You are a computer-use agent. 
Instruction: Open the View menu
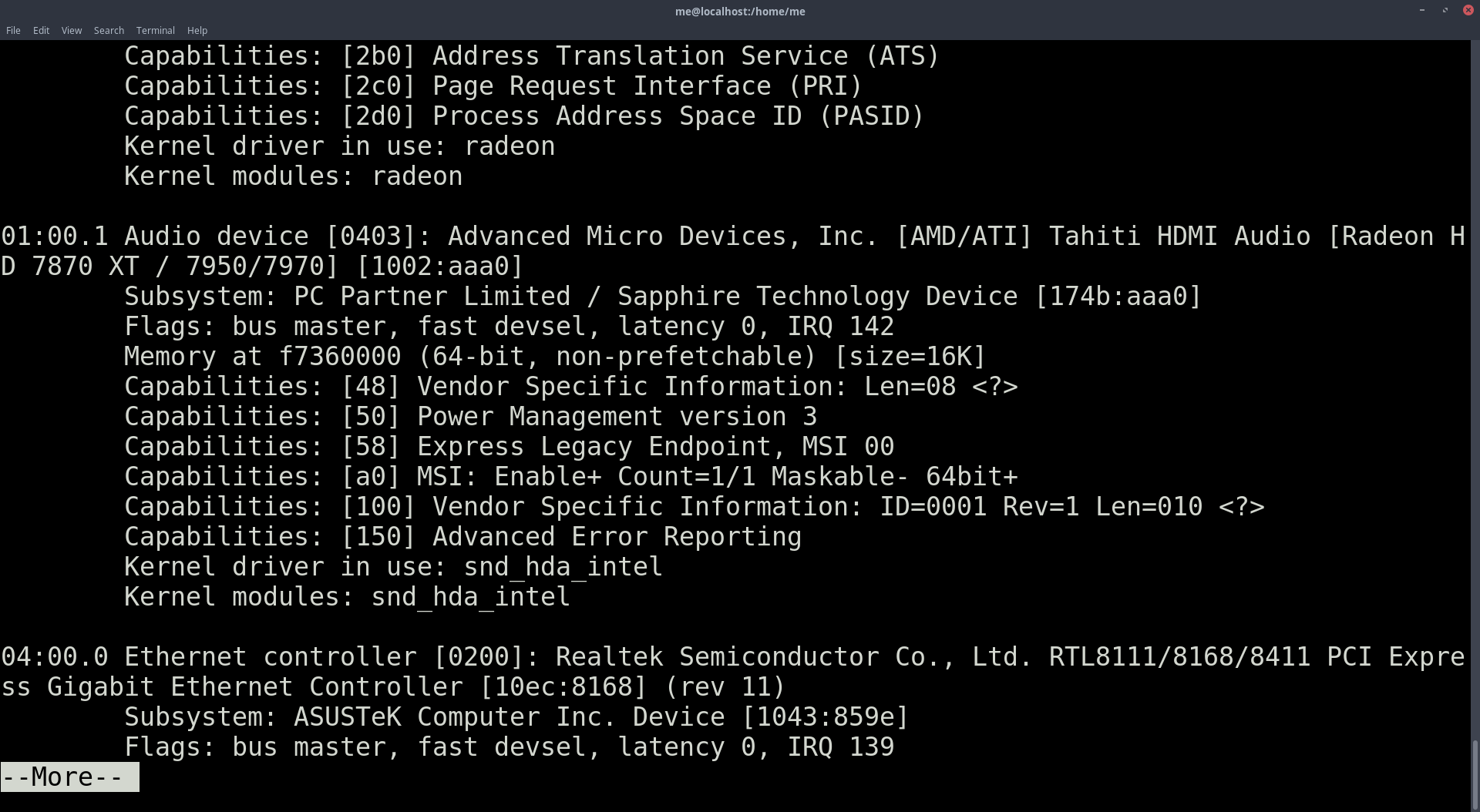tap(71, 30)
